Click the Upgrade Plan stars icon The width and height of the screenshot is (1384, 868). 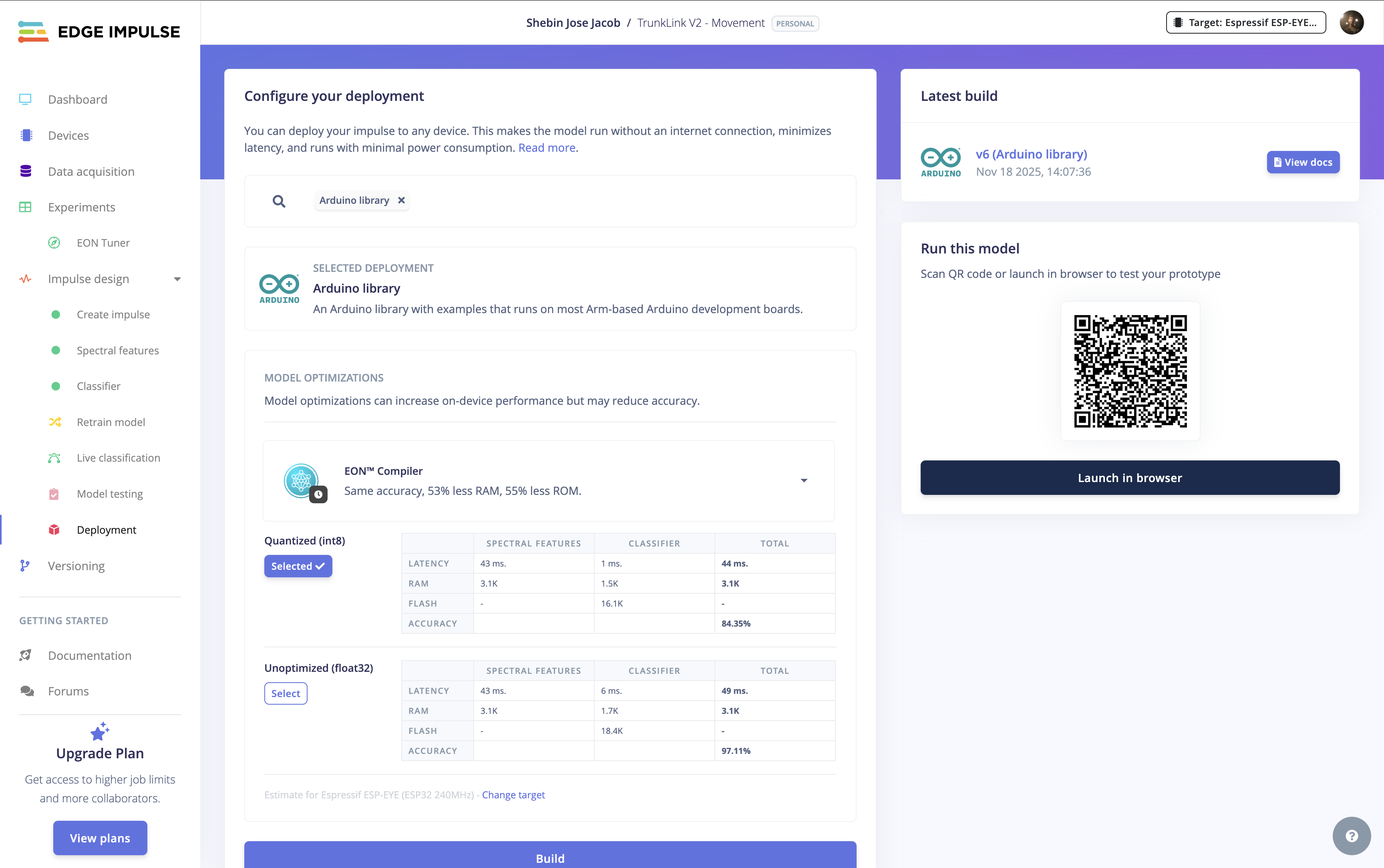100,731
